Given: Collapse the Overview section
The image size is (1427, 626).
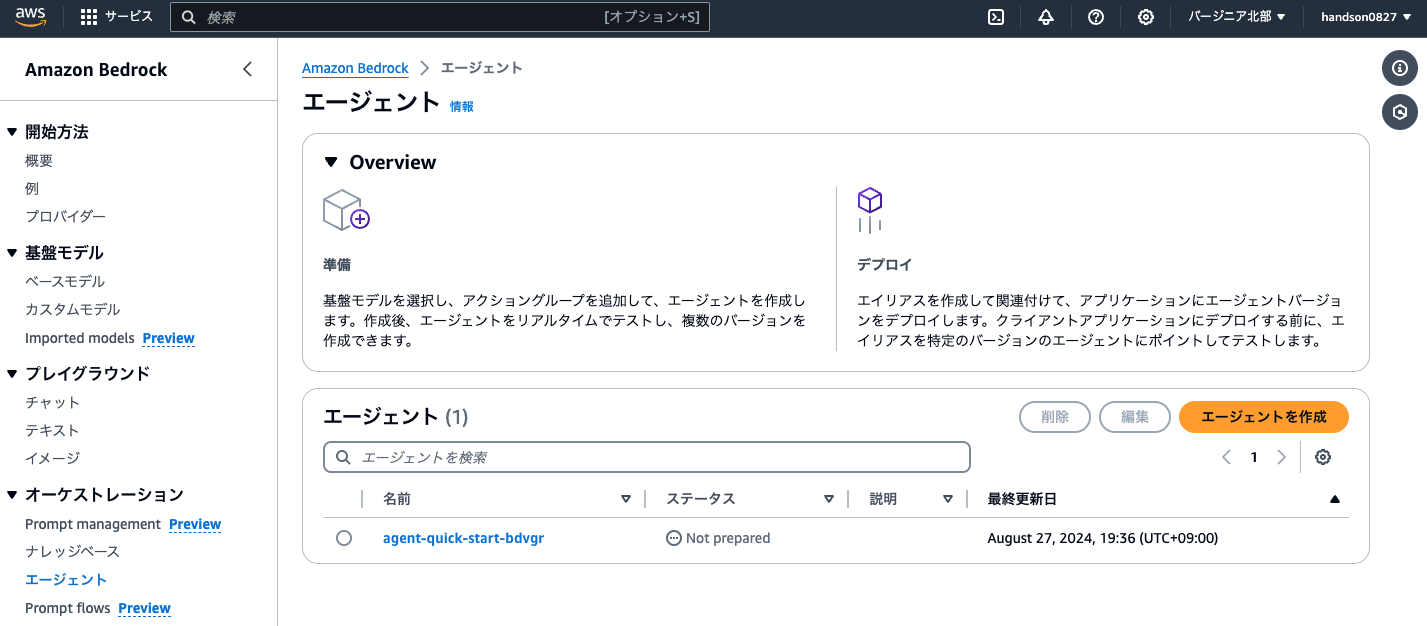Looking at the screenshot, I should 331,162.
